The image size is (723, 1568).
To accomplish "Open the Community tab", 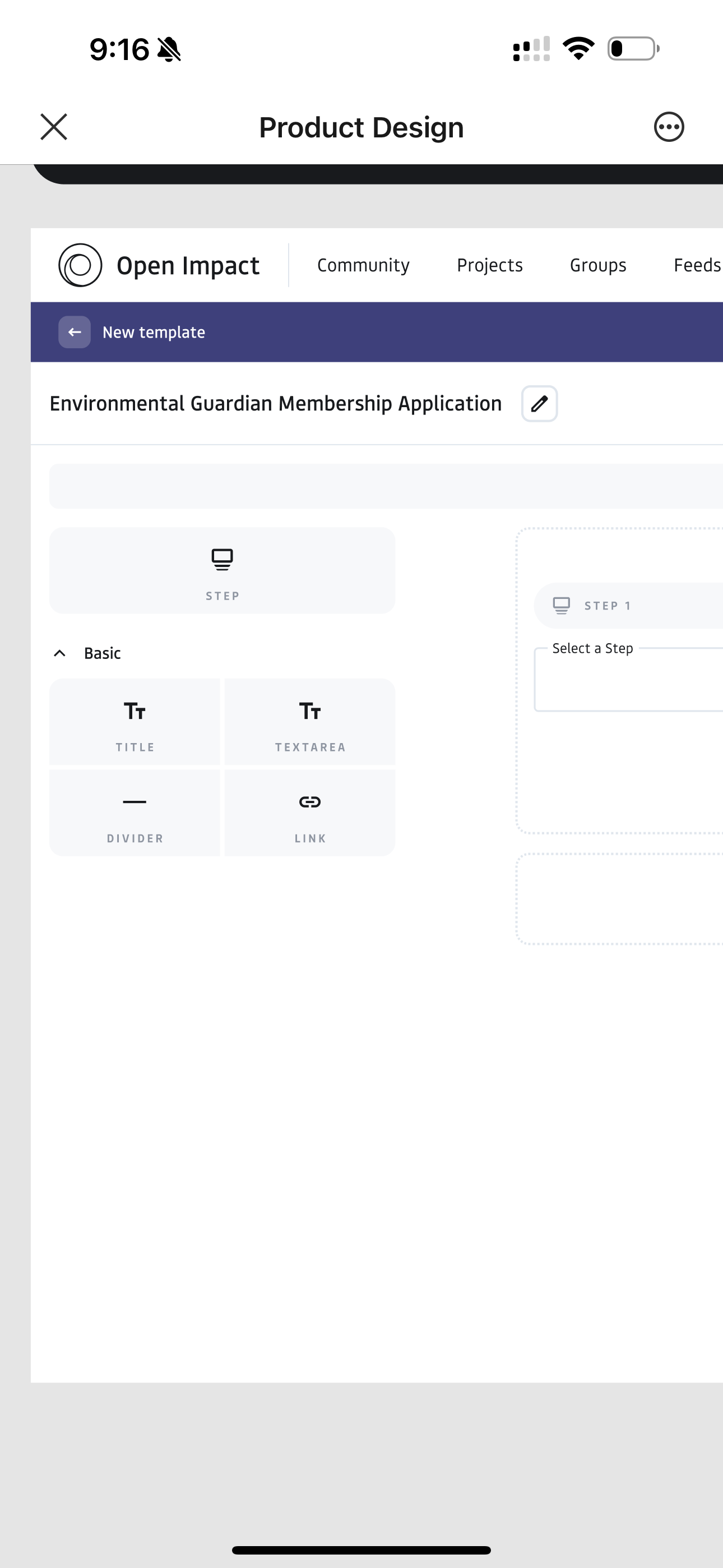I will coord(363,265).
